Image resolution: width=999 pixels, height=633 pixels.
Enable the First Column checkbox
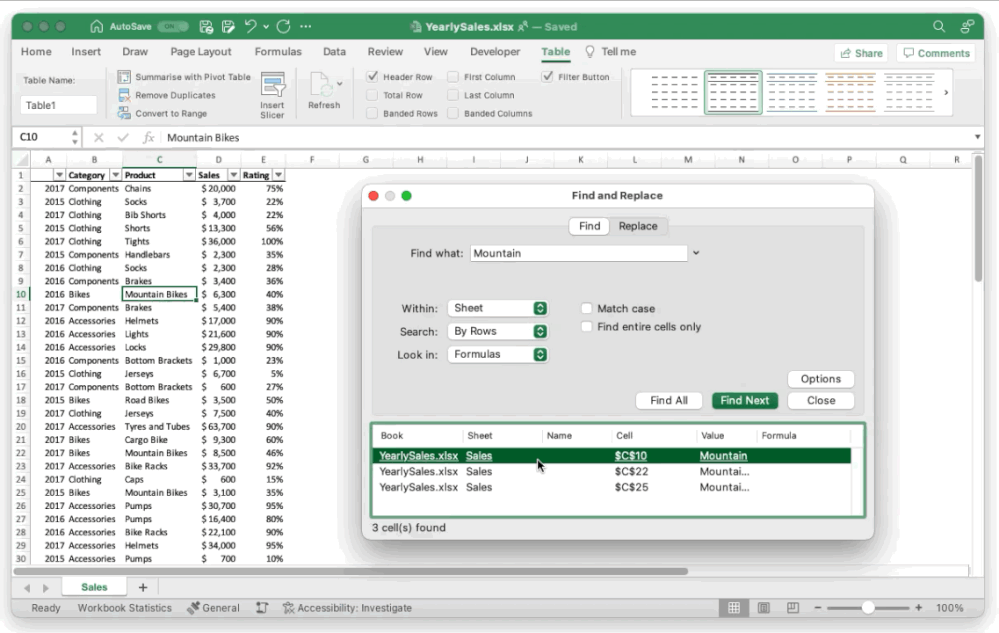point(453,76)
